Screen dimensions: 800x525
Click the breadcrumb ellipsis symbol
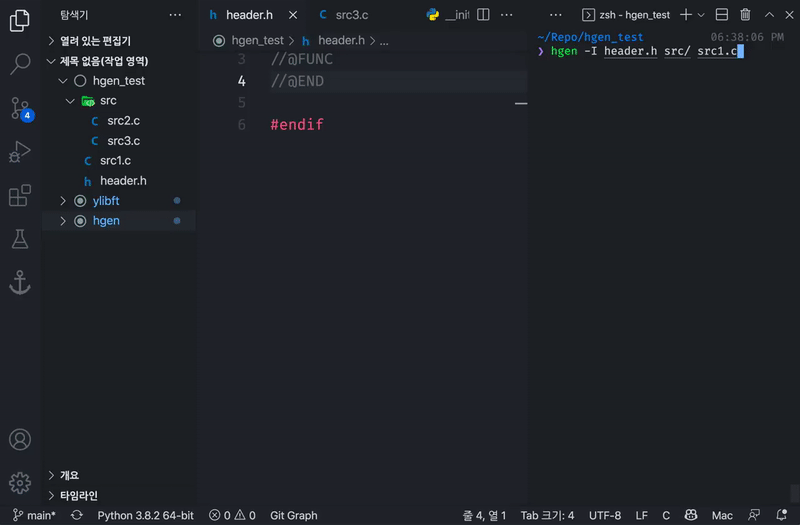[x=384, y=41]
